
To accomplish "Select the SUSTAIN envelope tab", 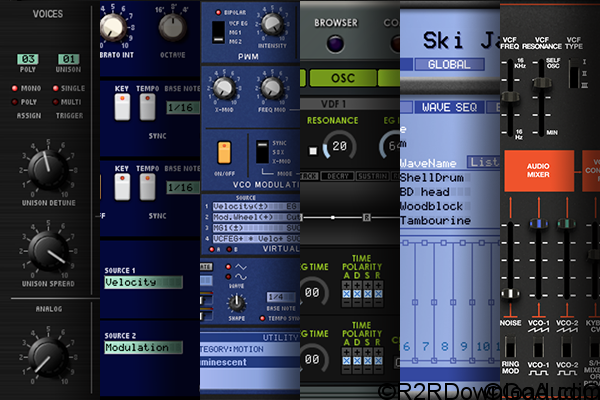I will tap(373, 176).
